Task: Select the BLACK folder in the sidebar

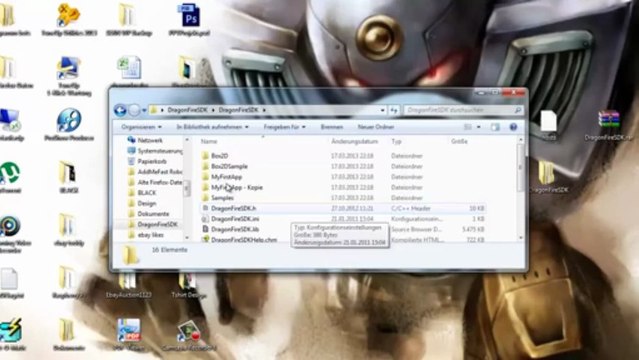Action: (142, 193)
